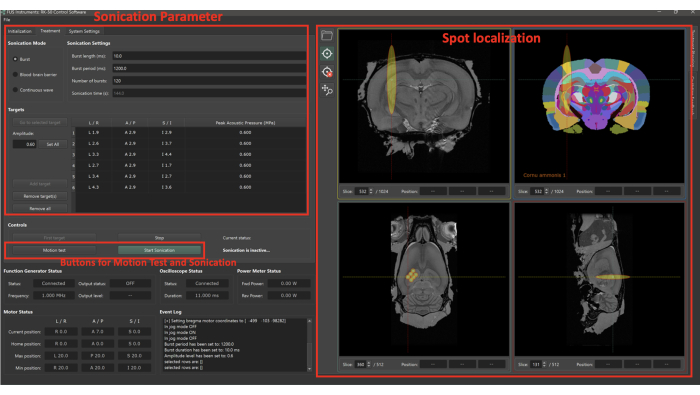Click the Number of bursts field
Image resolution: width=700 pixels, height=395 pixels.
pos(209,81)
